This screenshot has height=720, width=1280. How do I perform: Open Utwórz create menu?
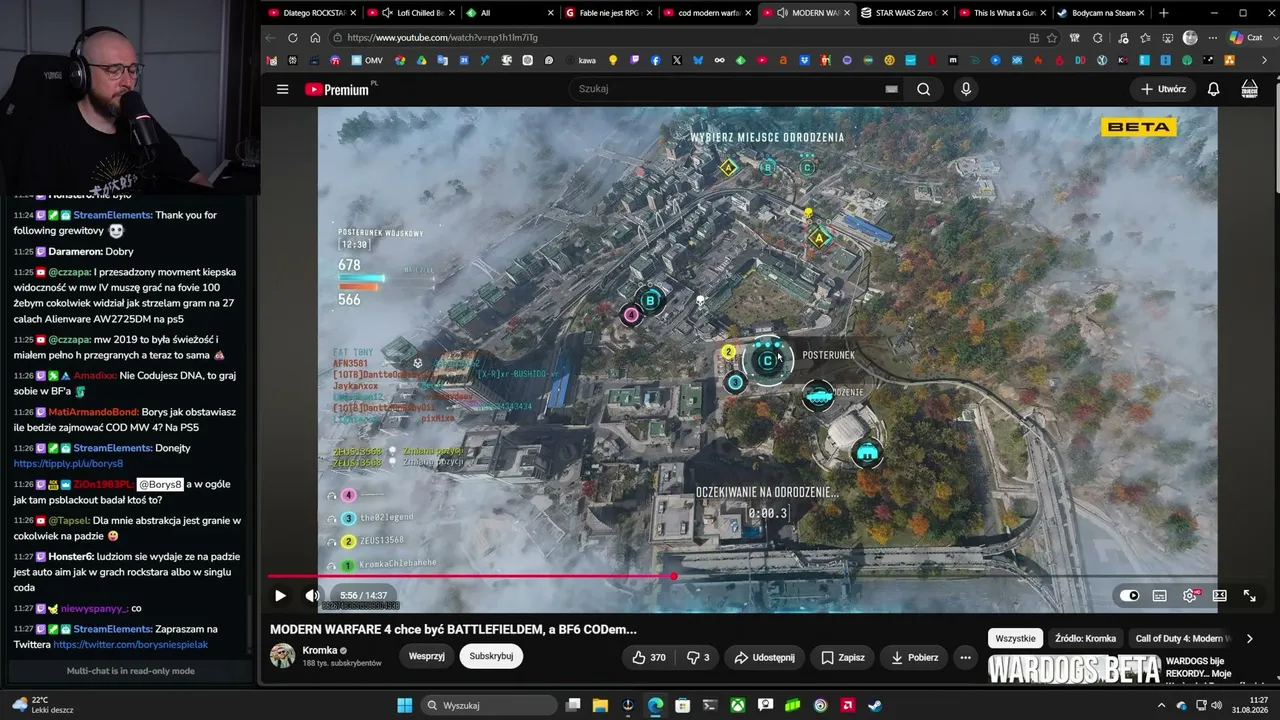[1163, 89]
